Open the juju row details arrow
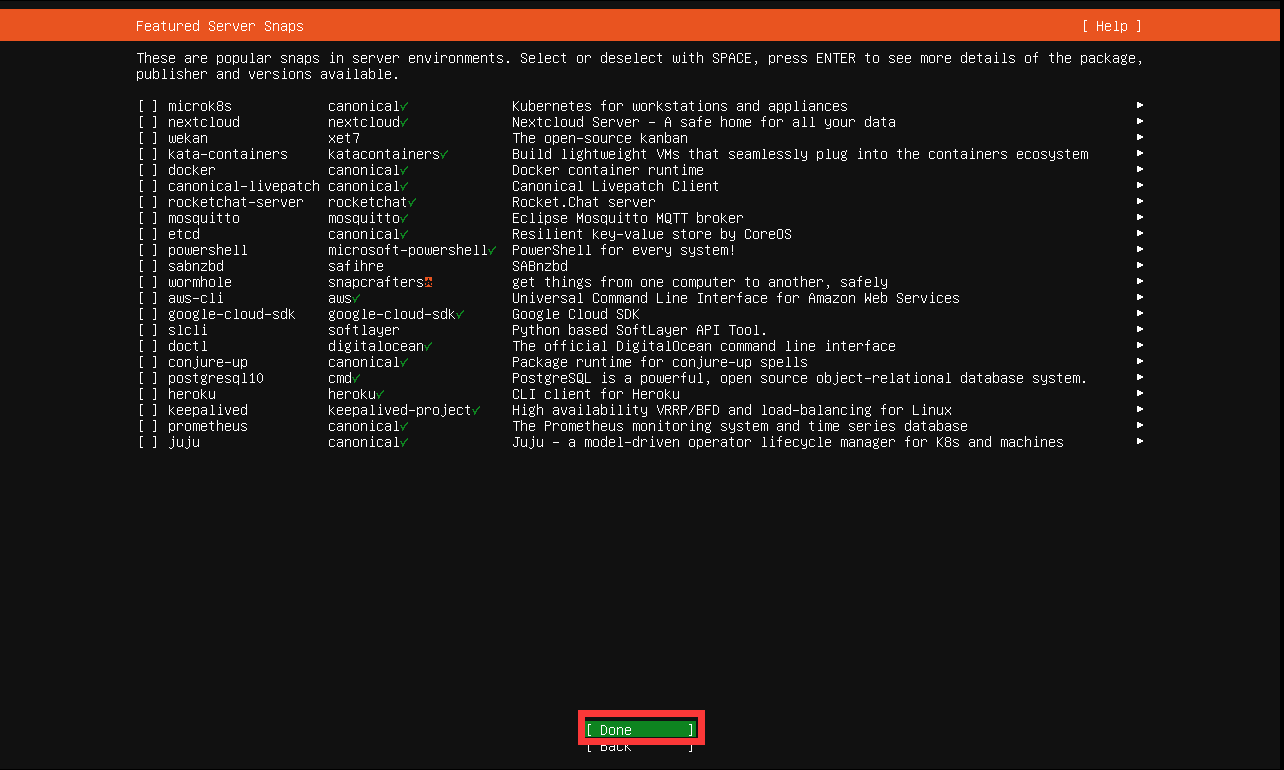 (1140, 441)
